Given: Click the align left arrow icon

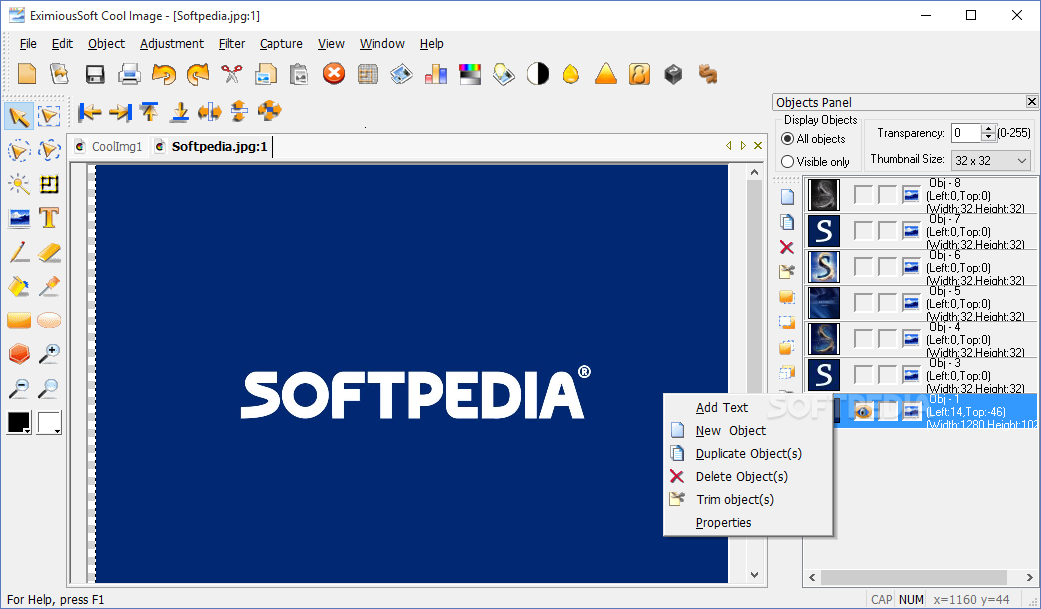Looking at the screenshot, I should point(90,112).
